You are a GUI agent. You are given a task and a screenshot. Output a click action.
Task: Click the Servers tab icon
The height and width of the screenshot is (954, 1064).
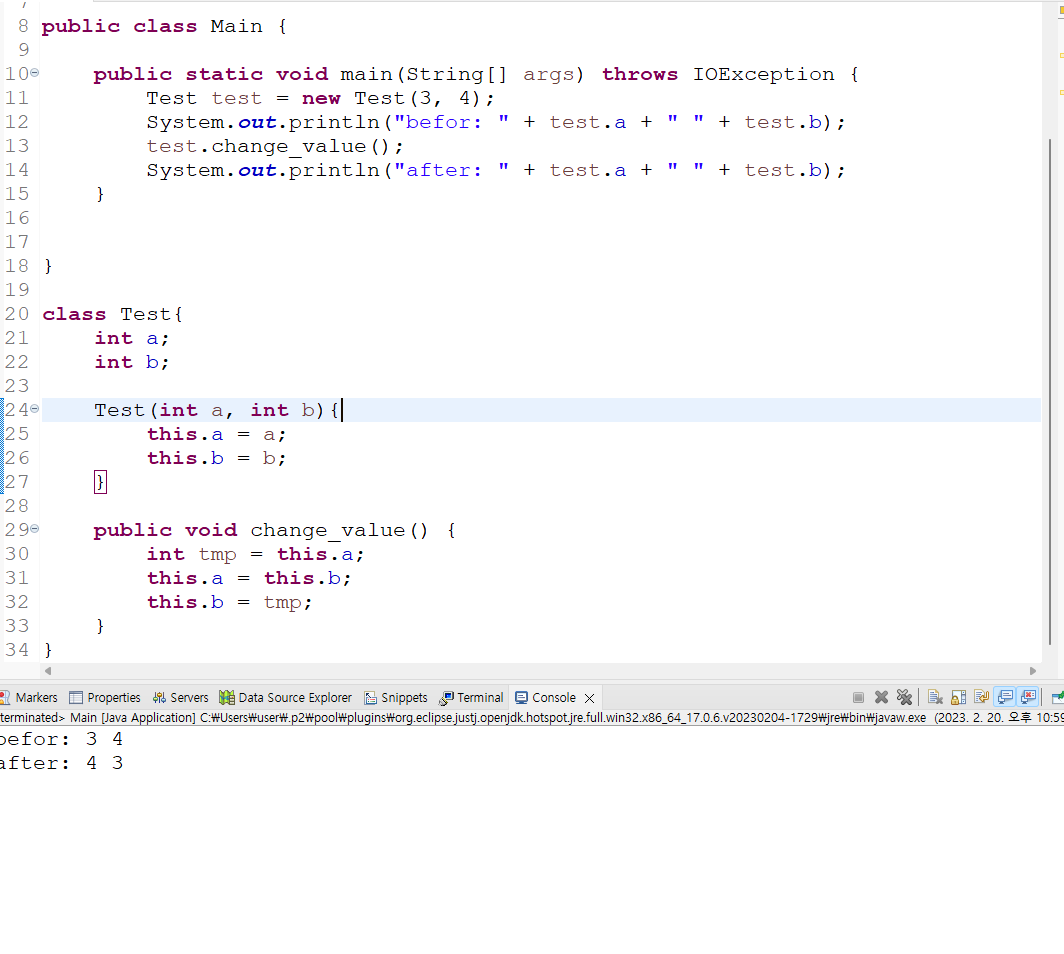pos(159,698)
